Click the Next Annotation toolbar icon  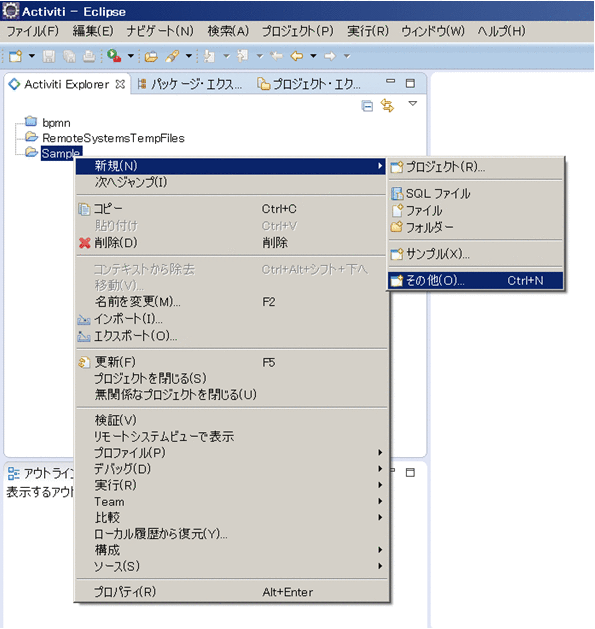click(x=209, y=56)
